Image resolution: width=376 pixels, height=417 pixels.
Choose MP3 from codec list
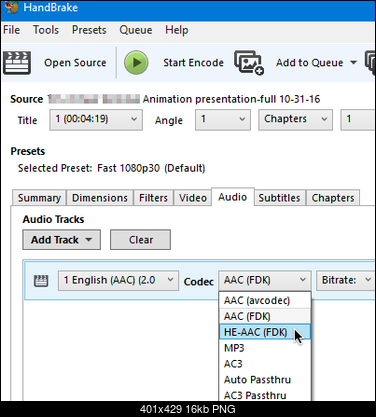[x=265, y=348]
